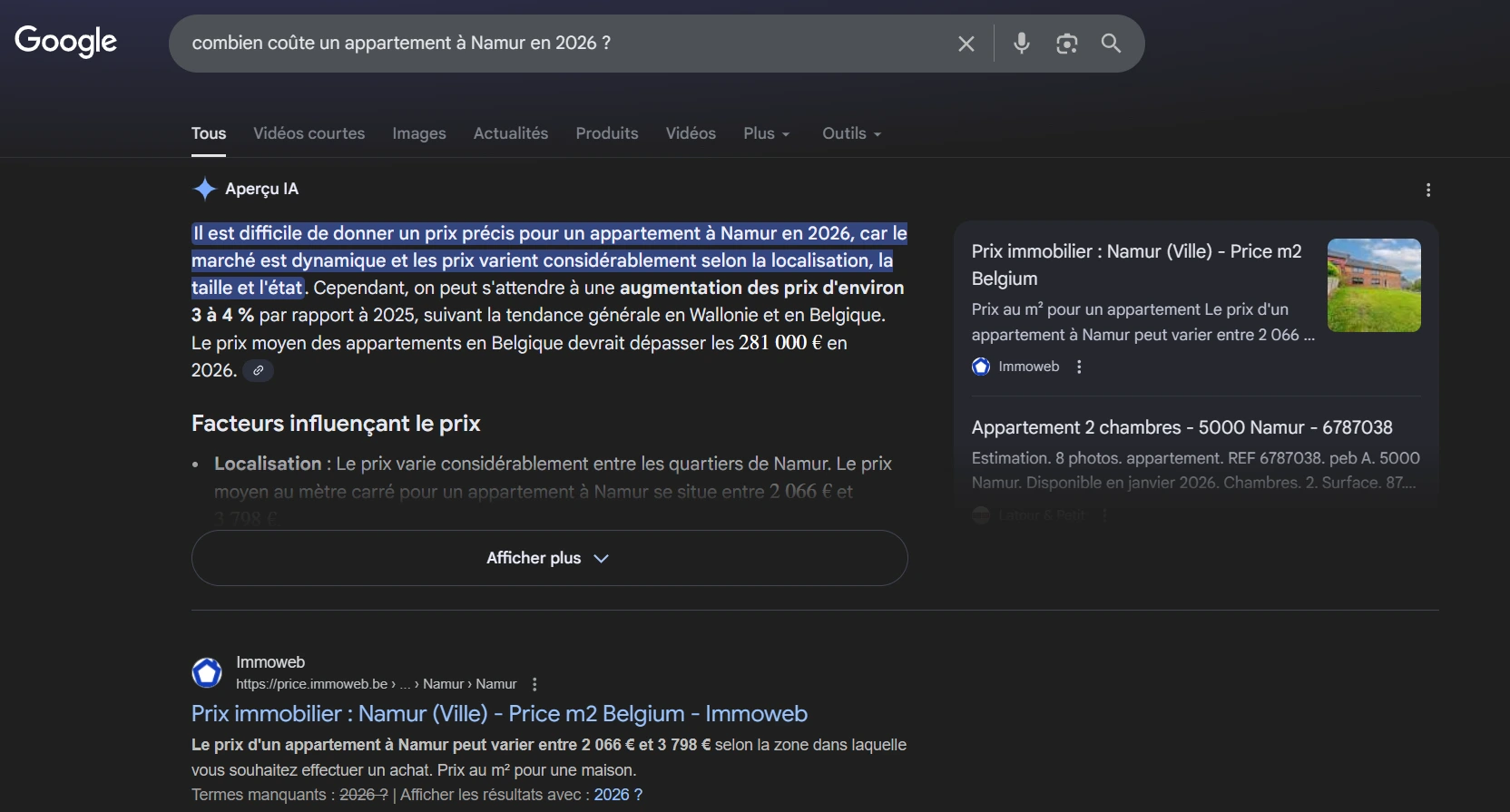Go to Google homepage via the logo

[x=66, y=41]
